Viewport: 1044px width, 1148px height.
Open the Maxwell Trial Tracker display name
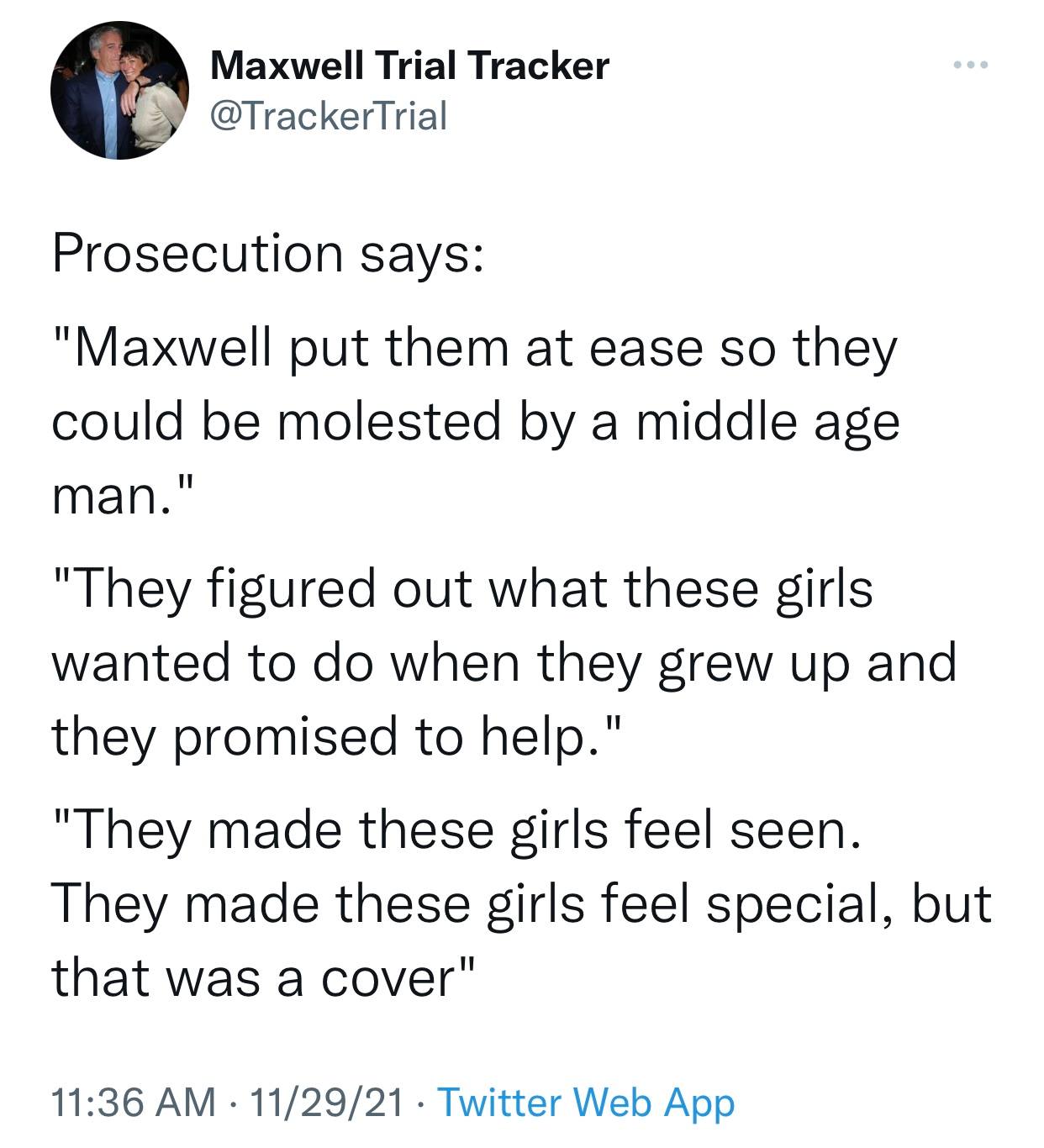pyautogui.click(x=409, y=66)
